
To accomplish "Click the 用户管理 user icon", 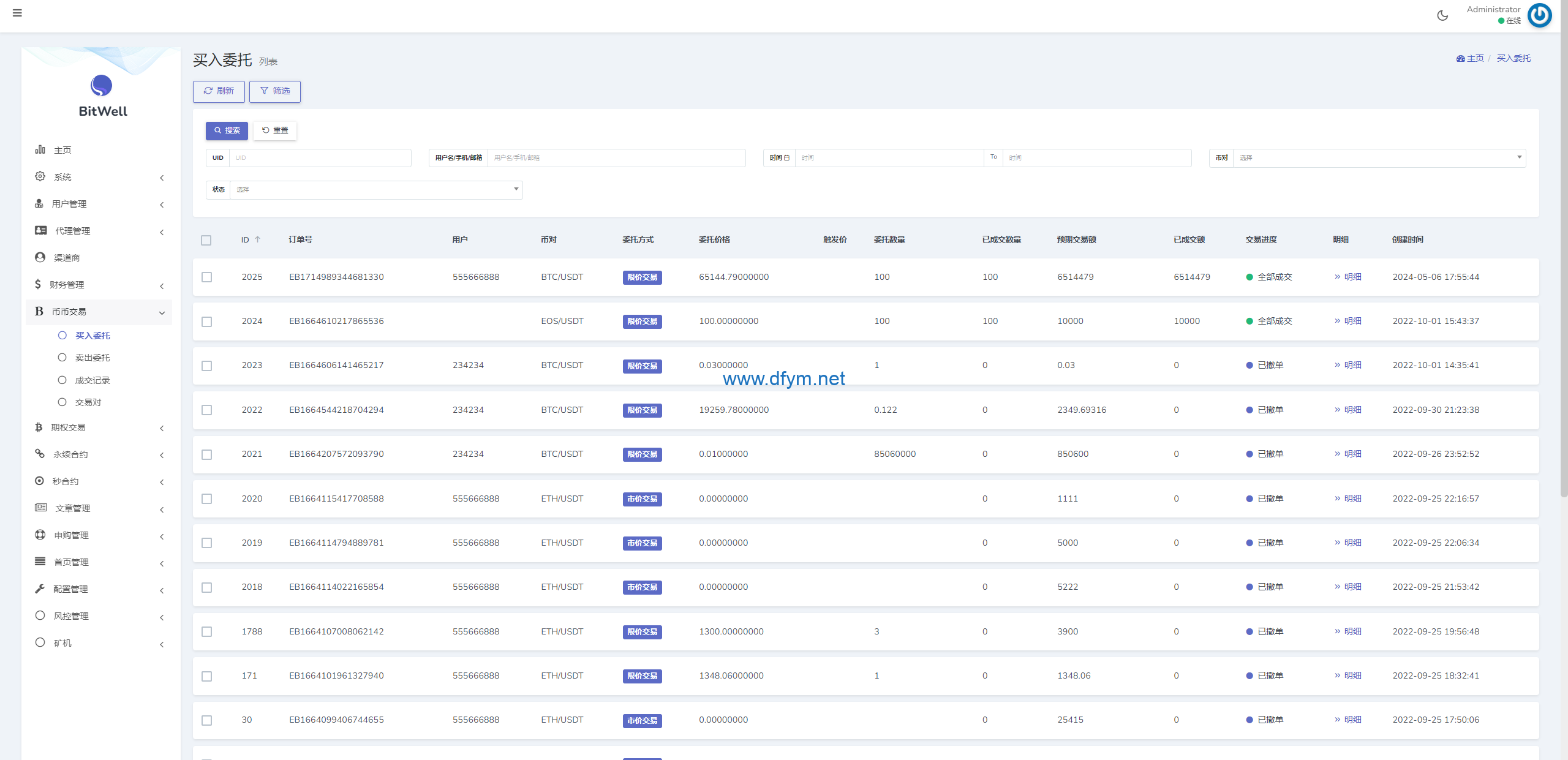I will click(39, 203).
